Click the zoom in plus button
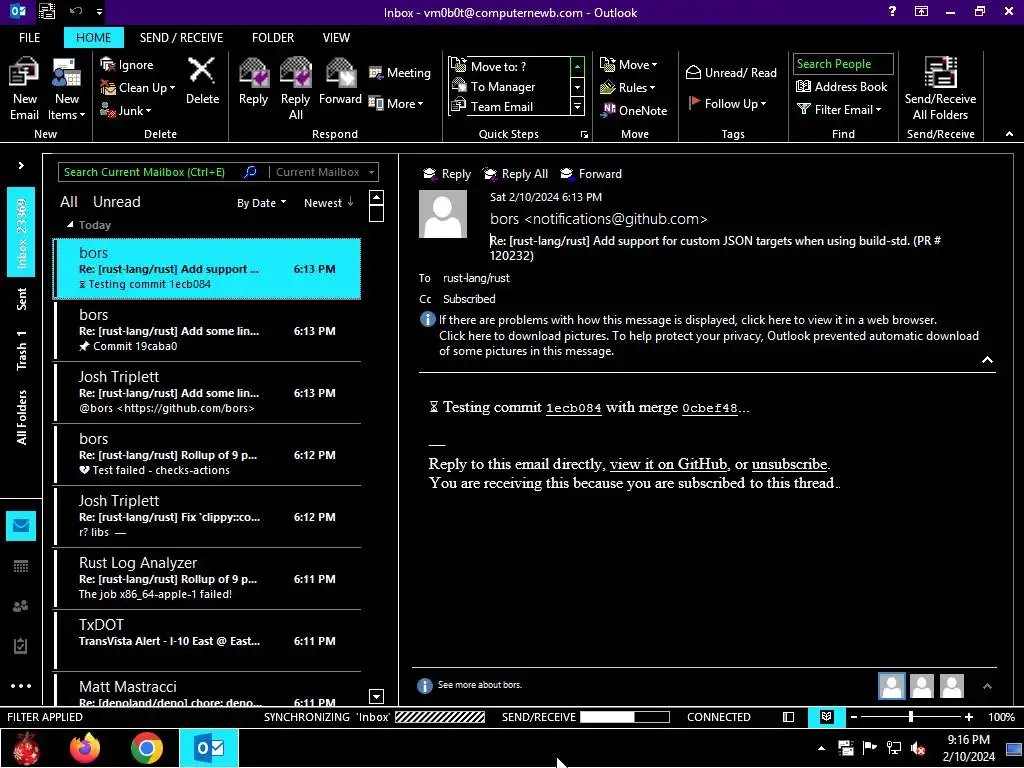 coord(968,717)
